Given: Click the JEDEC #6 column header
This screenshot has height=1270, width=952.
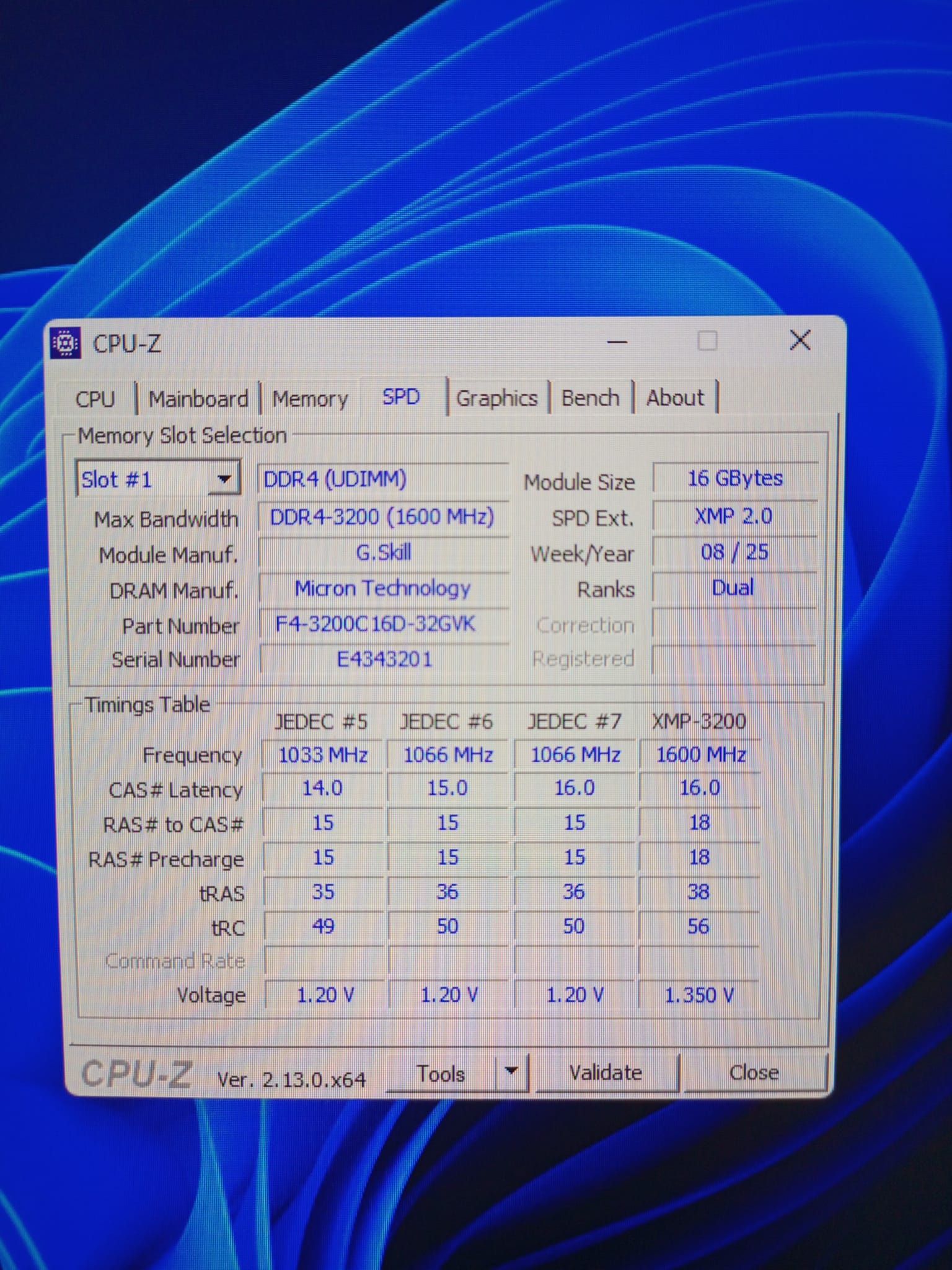Looking at the screenshot, I should pyautogui.click(x=446, y=722).
